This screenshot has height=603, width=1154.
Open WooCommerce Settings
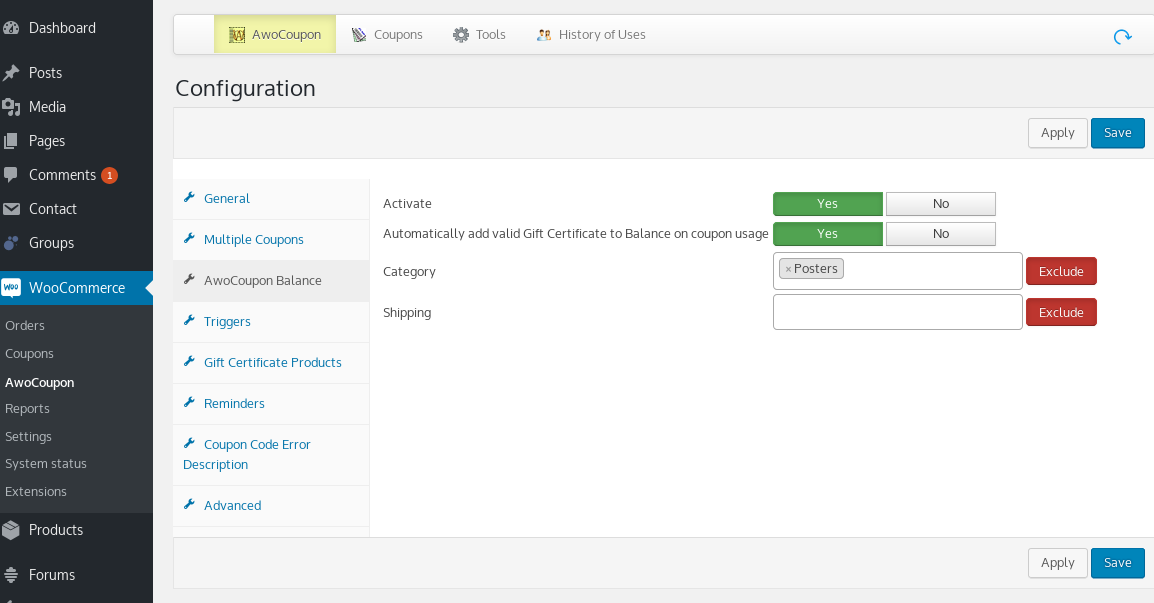(x=28, y=437)
